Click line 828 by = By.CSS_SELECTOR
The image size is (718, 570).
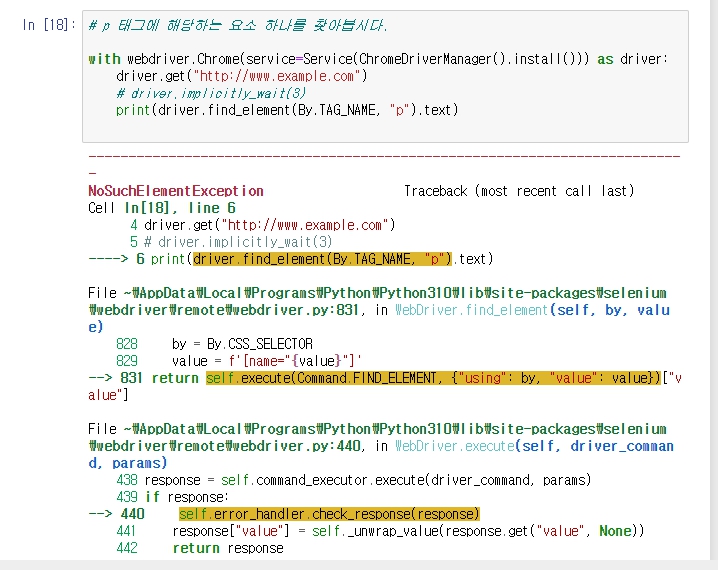pyautogui.click(x=214, y=344)
